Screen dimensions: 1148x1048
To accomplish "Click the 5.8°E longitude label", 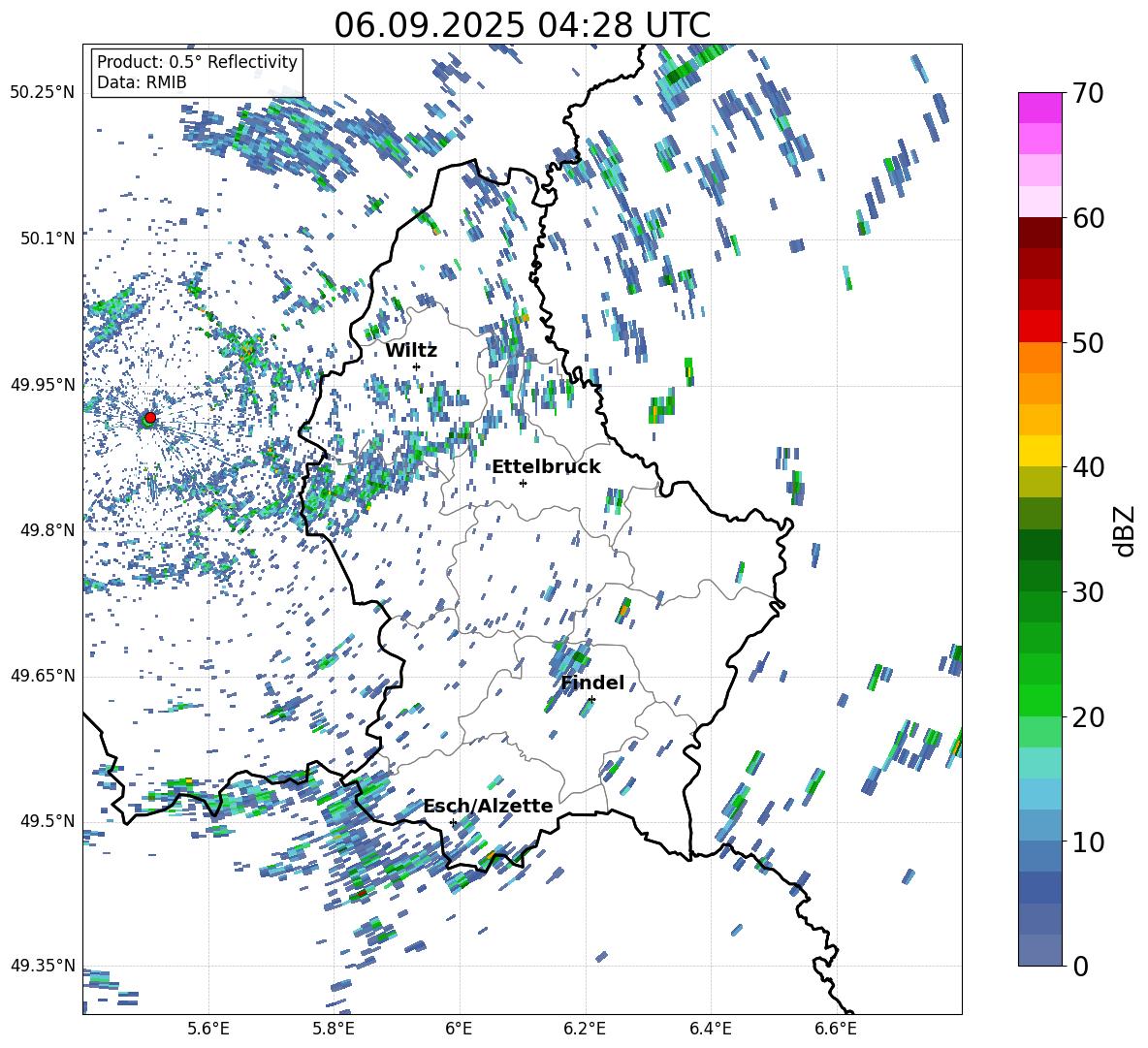I will [x=334, y=1029].
